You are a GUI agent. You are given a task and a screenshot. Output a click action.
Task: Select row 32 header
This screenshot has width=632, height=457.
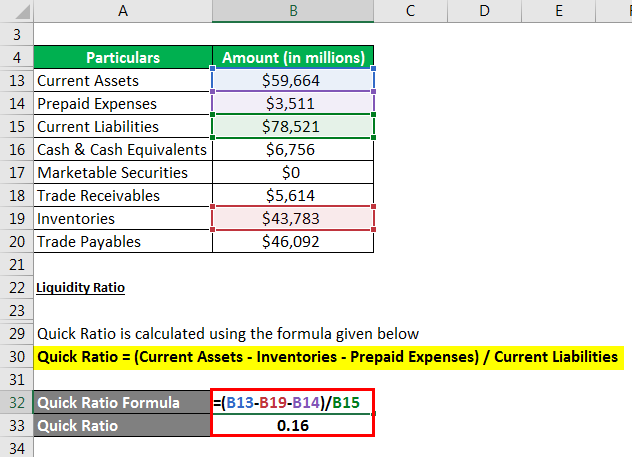pos(17,402)
